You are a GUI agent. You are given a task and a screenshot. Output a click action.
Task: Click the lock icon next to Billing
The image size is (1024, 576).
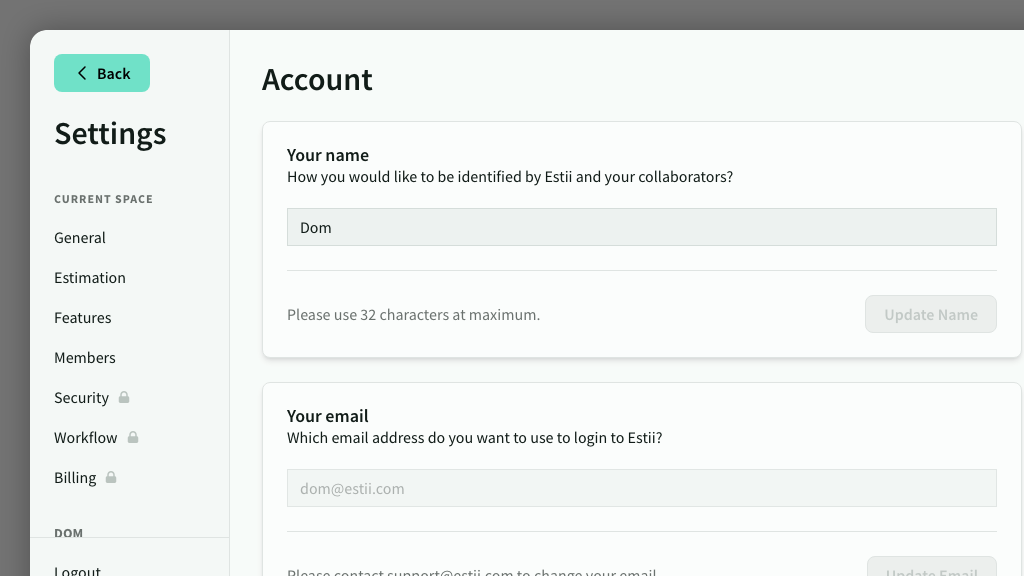(111, 477)
